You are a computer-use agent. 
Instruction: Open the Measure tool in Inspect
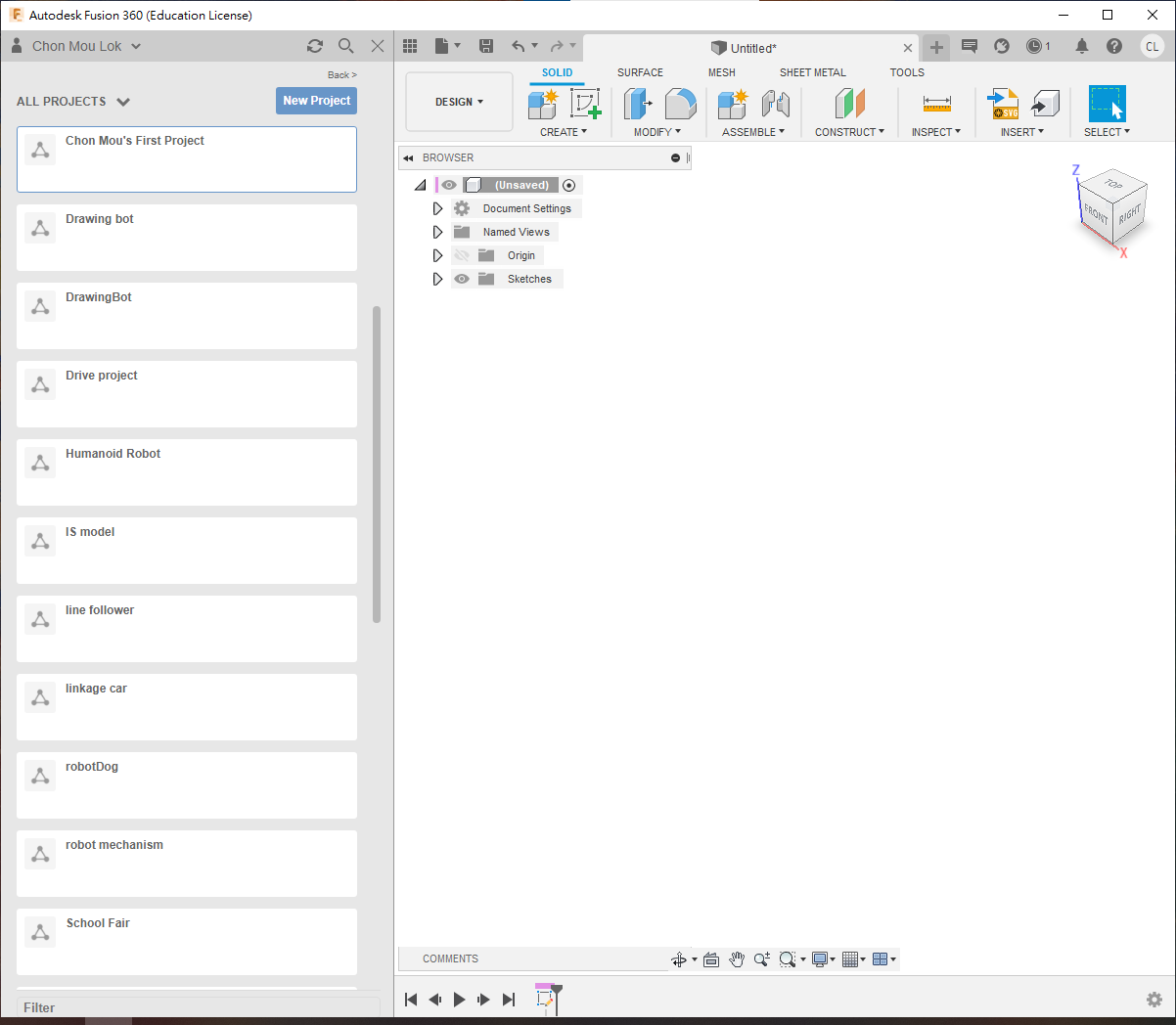click(936, 104)
